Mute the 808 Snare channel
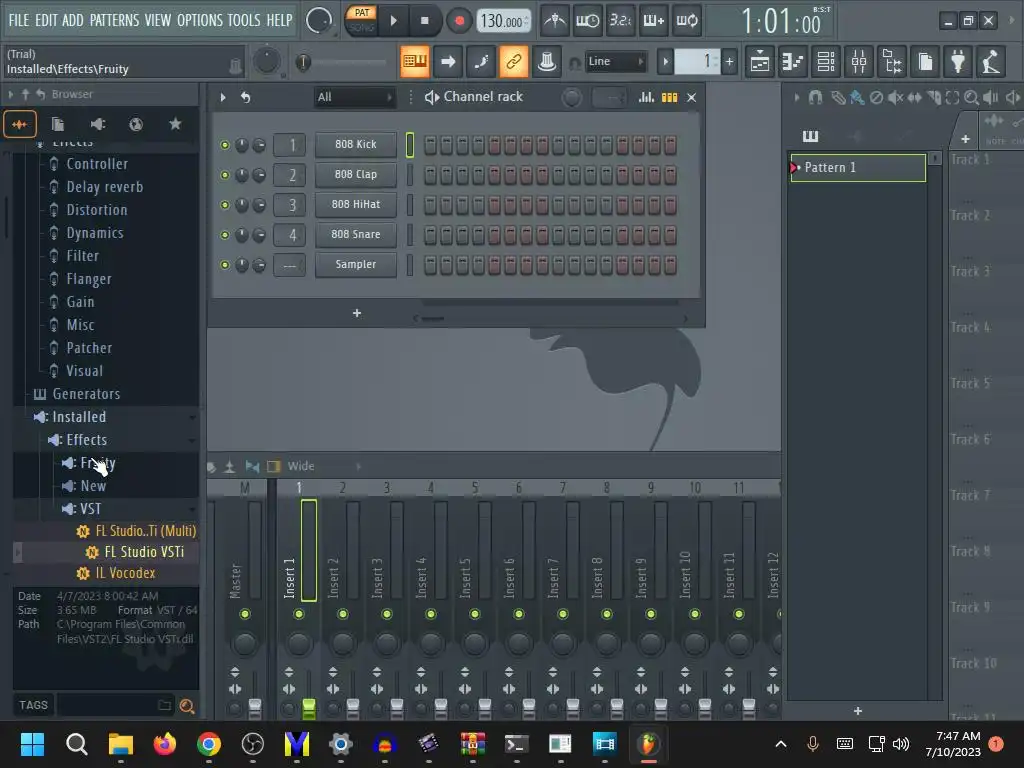This screenshot has height=768, width=1024. coord(225,235)
